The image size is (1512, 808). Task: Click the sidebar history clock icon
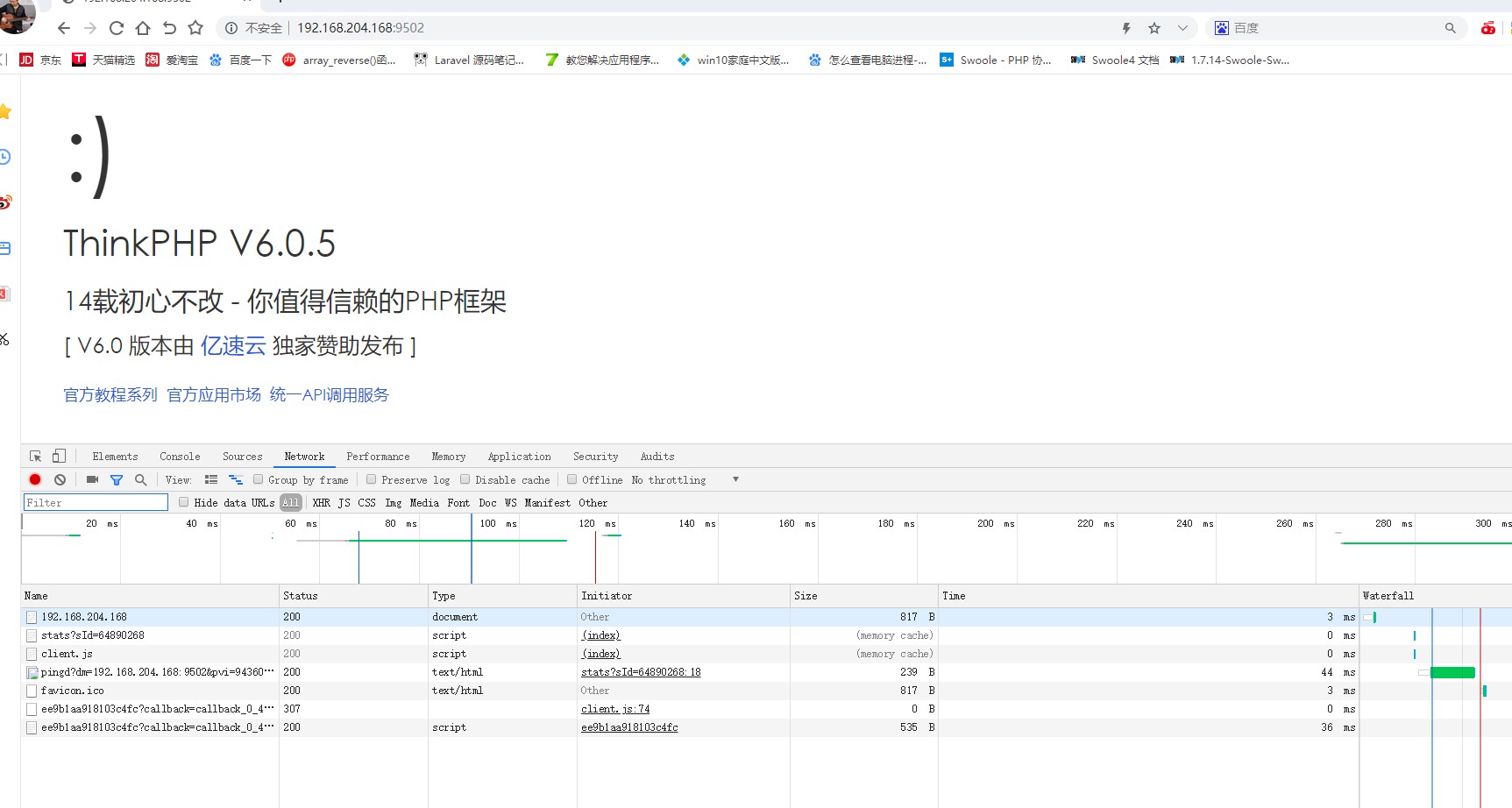[x=5, y=157]
